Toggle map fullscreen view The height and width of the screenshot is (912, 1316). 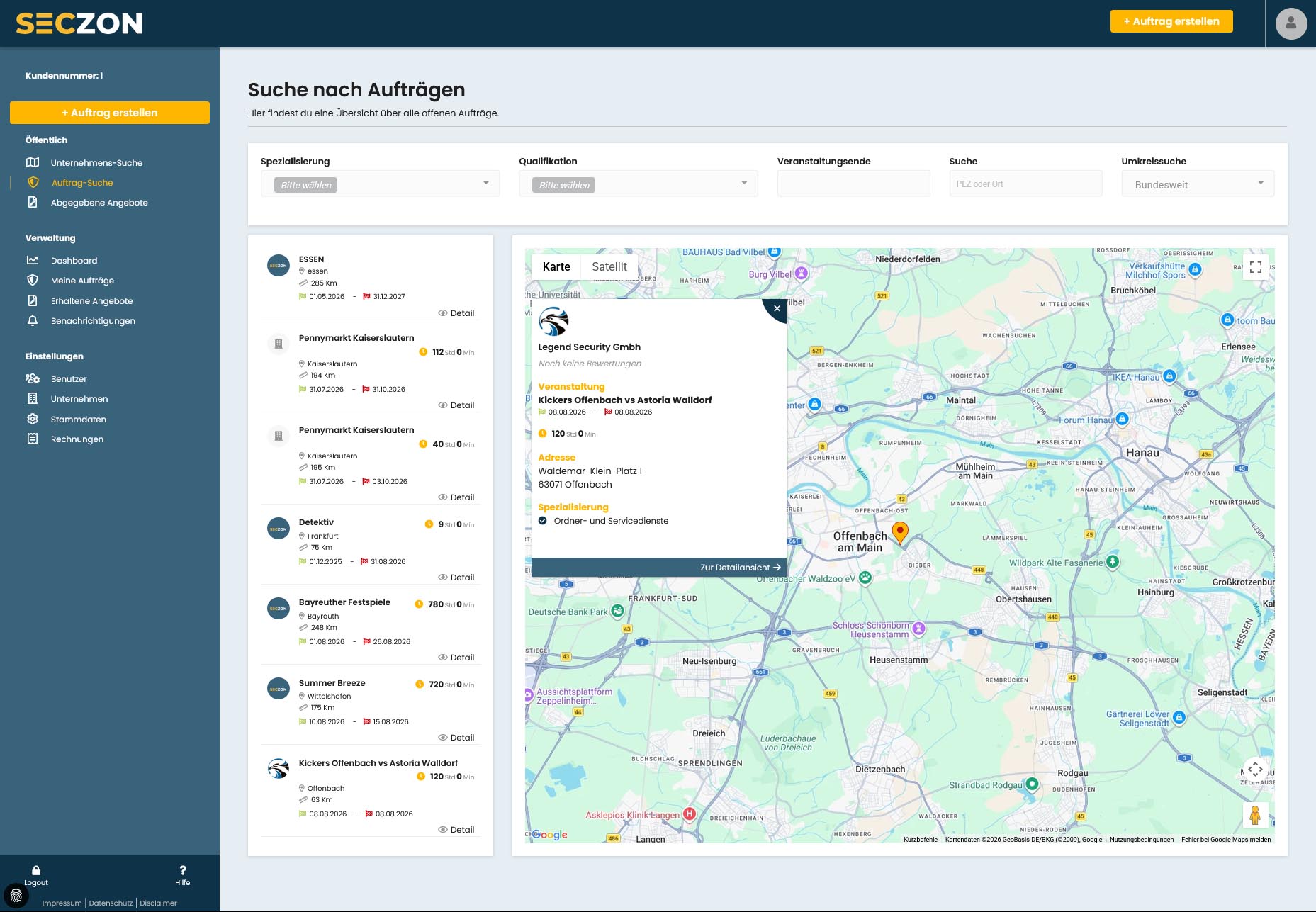click(1256, 267)
